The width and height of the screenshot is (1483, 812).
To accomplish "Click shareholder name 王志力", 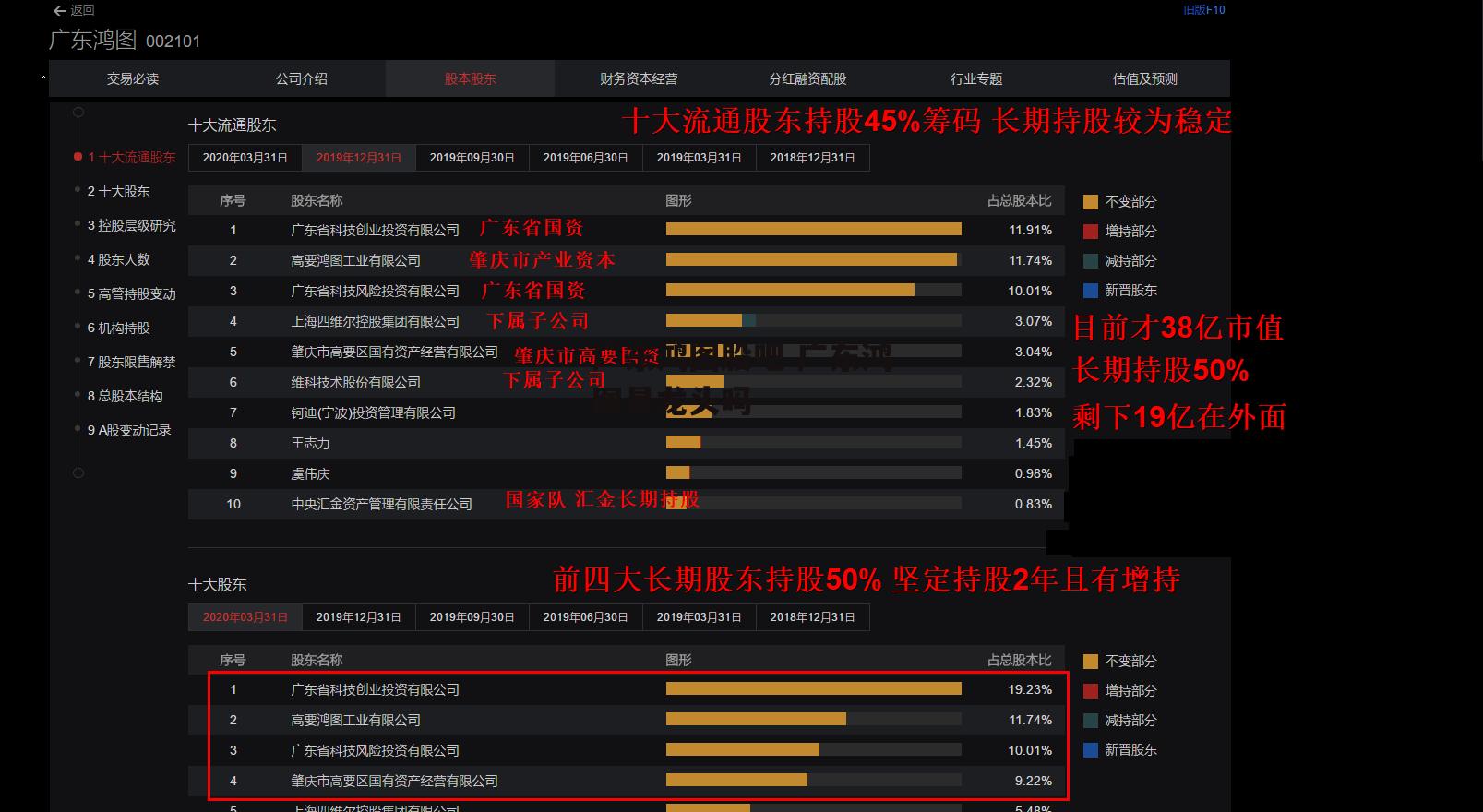I will point(310,443).
